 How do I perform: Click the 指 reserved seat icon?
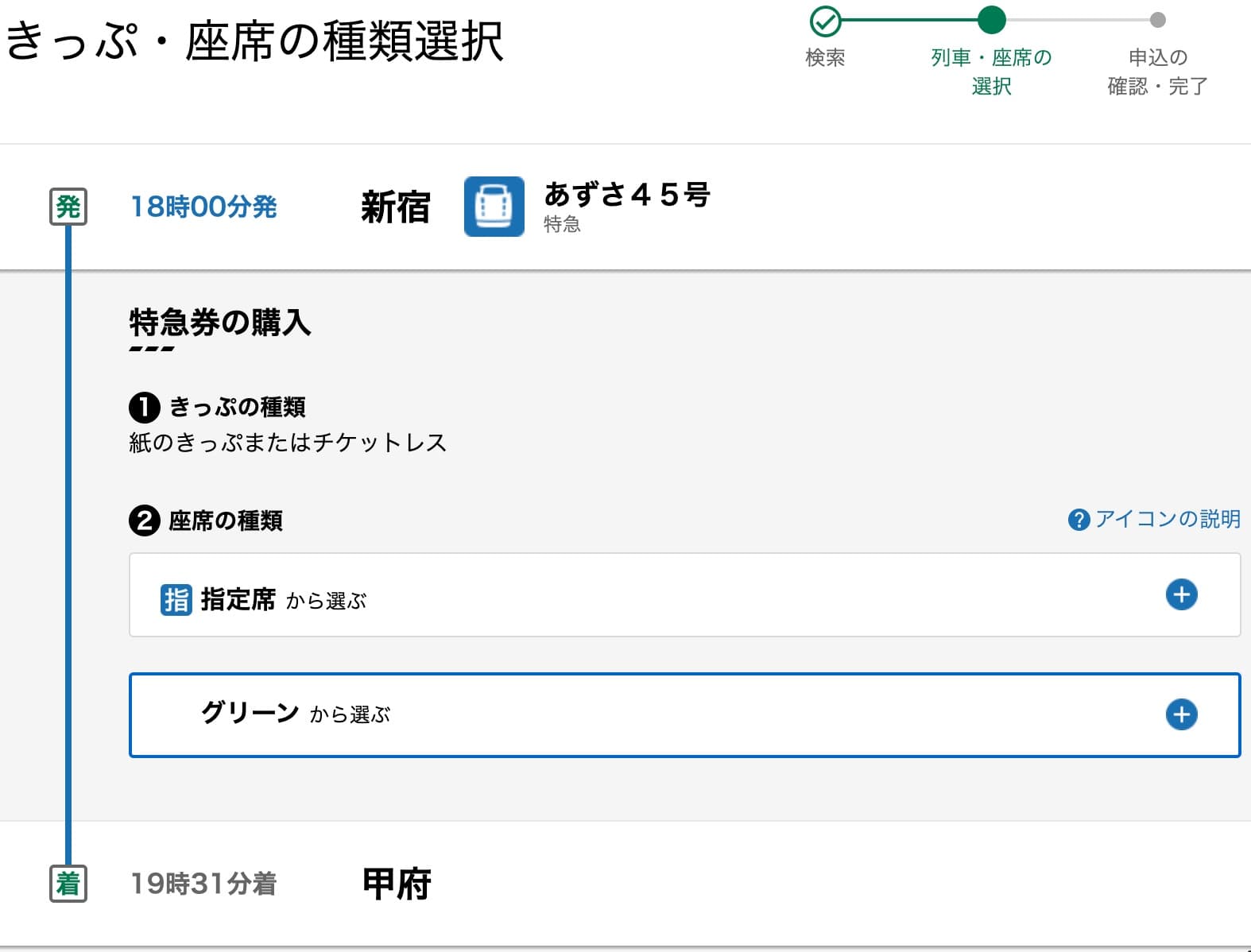click(176, 600)
